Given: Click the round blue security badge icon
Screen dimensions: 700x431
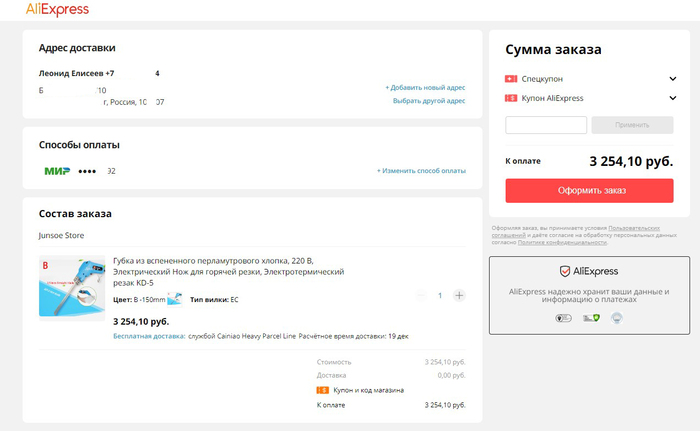Looking at the screenshot, I should tap(617, 318).
